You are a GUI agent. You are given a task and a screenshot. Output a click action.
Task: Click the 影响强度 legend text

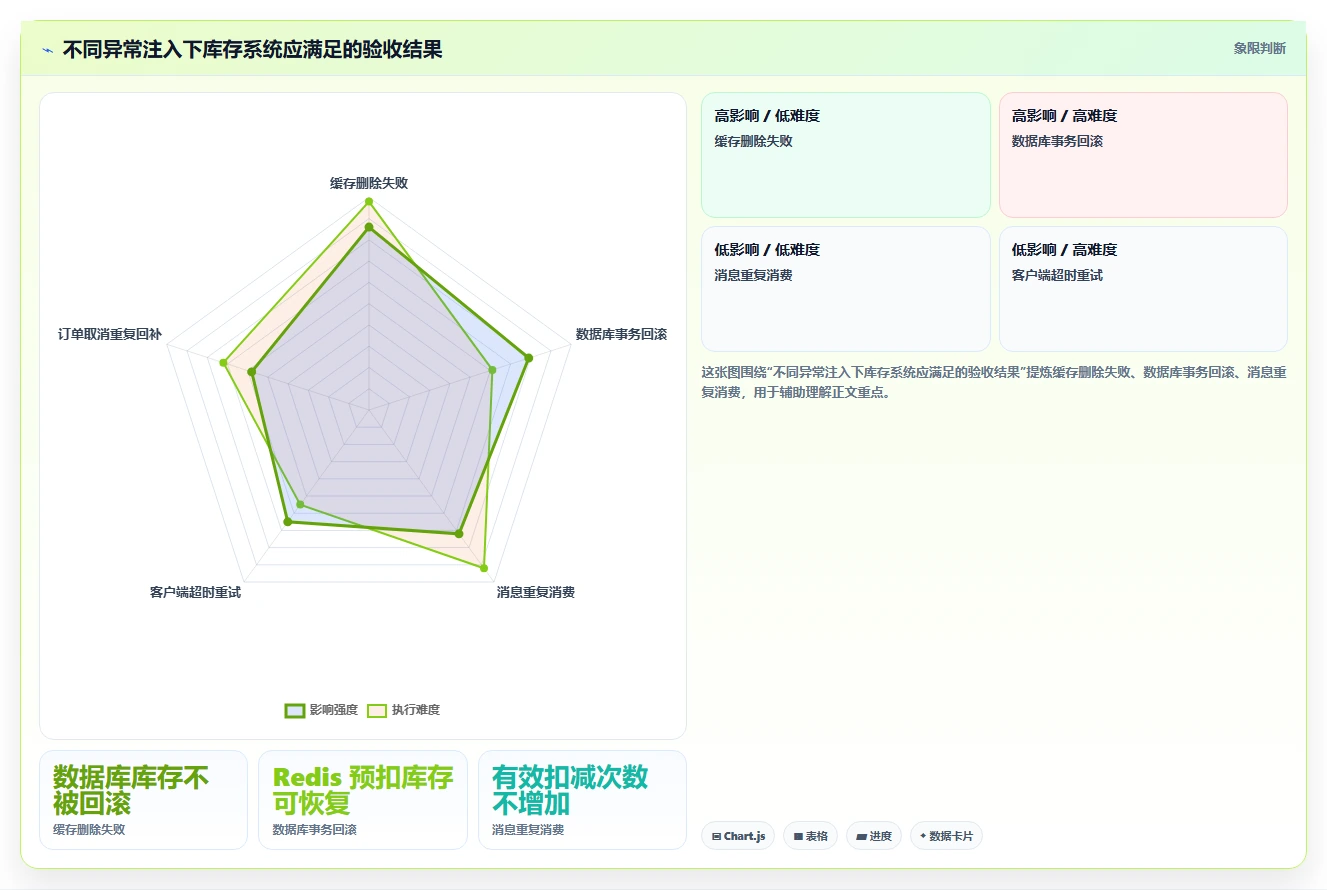pyautogui.click(x=334, y=710)
